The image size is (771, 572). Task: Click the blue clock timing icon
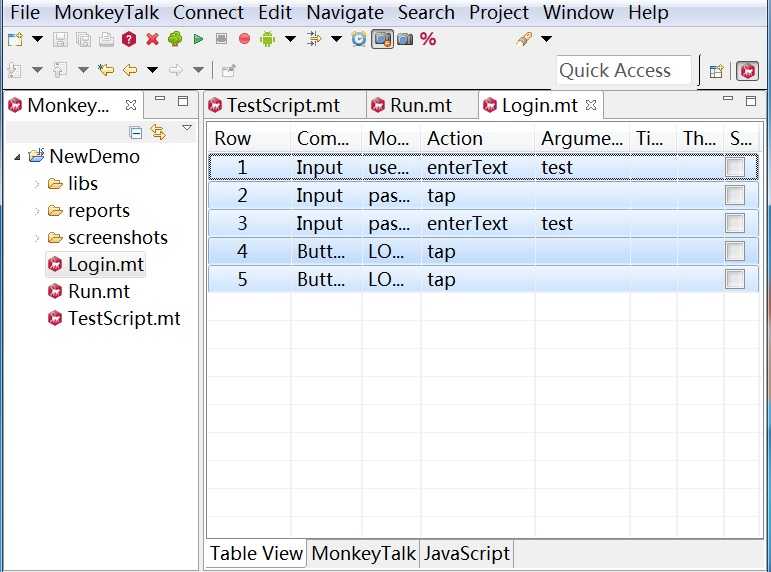click(x=358, y=39)
